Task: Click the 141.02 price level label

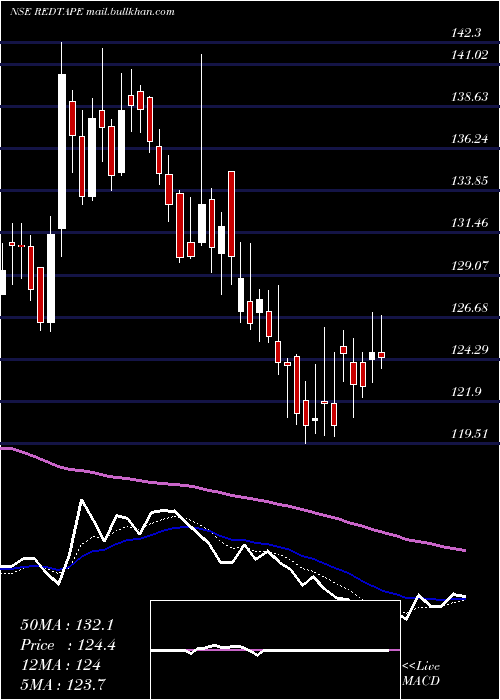Action: click(x=471, y=54)
